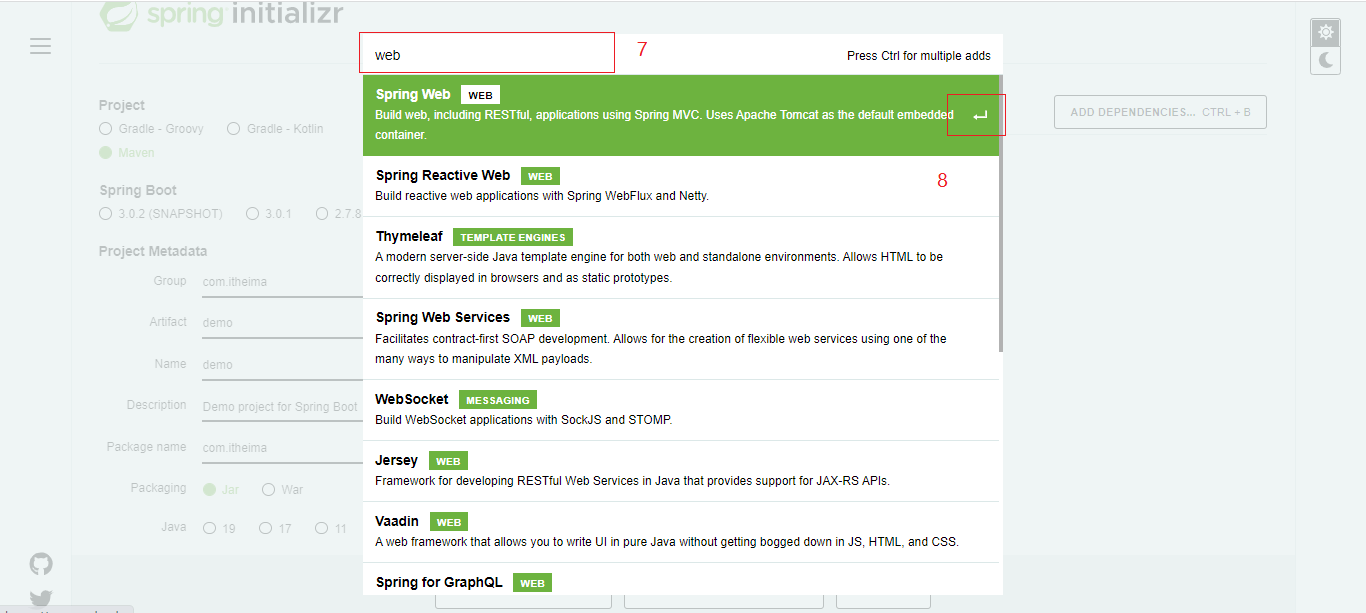Select Java version 17

tap(266, 528)
